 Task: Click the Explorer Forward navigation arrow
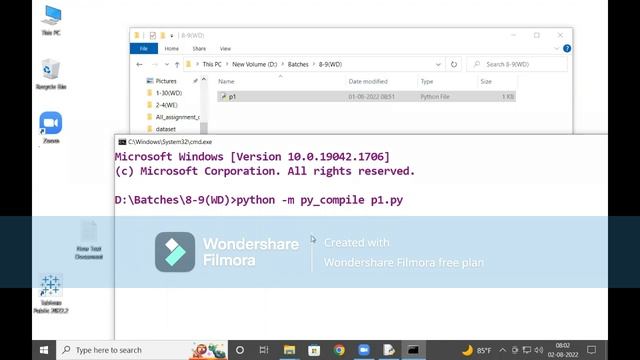pos(155,64)
